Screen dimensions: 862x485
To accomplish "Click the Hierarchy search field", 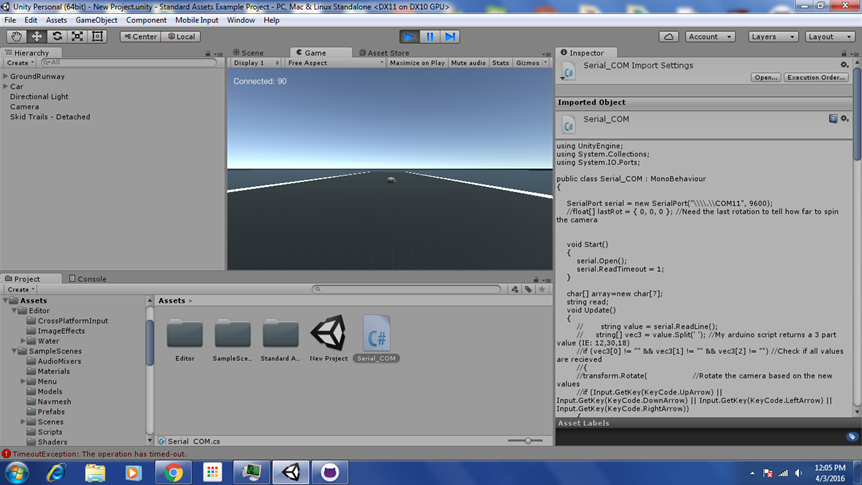I will click(x=129, y=63).
